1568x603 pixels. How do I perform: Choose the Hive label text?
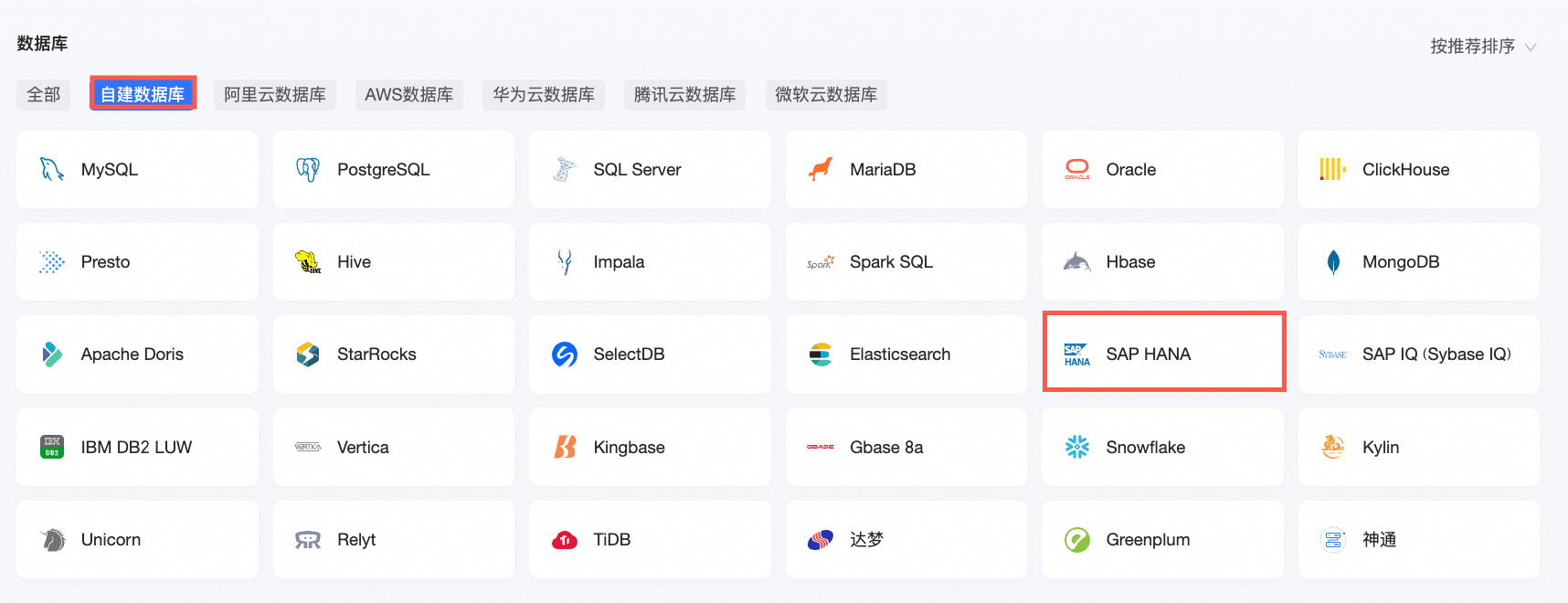(x=354, y=262)
